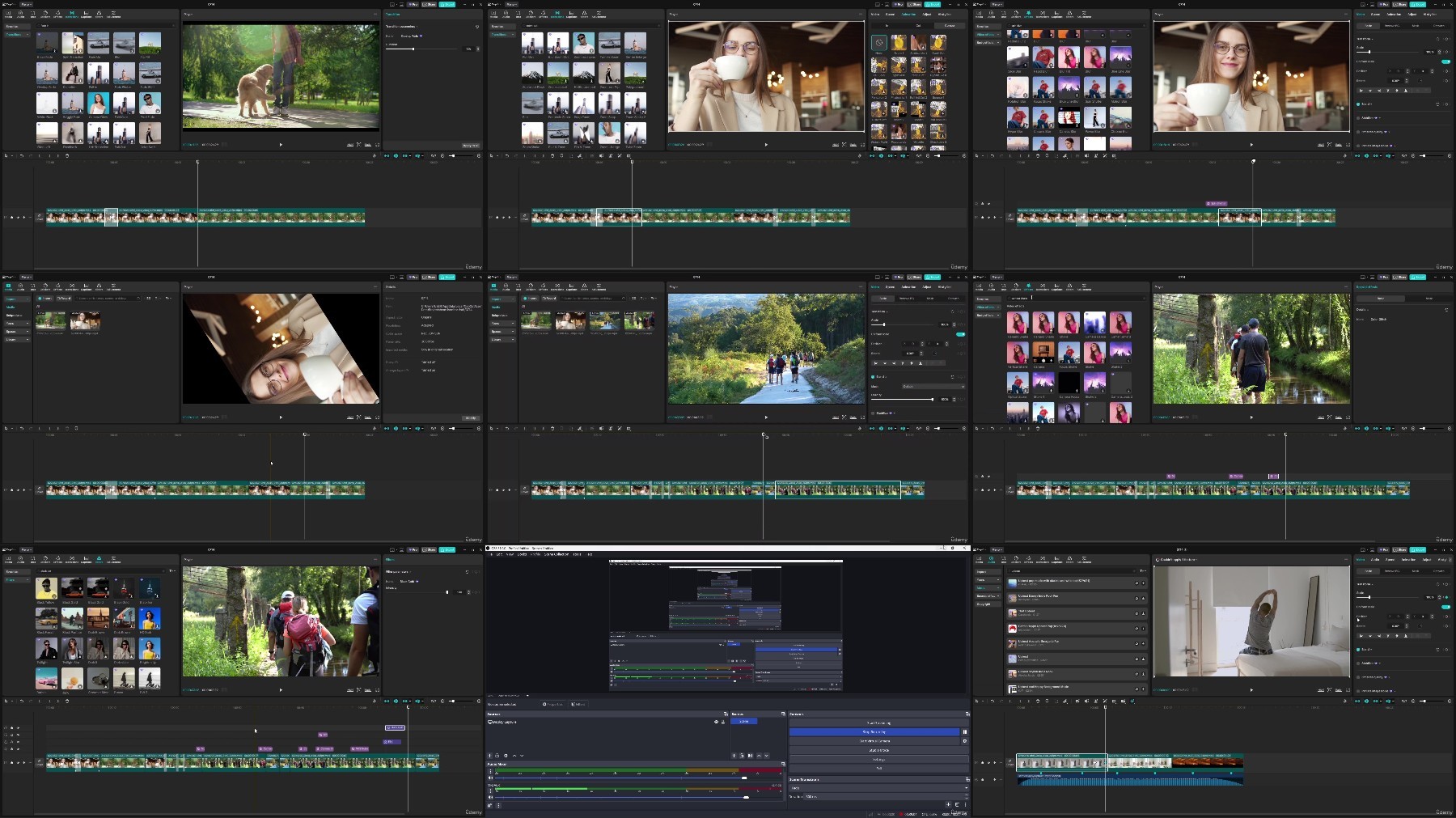Add a source with plus icon in OBS Sources dock
Image resolution: width=1456 pixels, height=818 pixels.
point(489,756)
